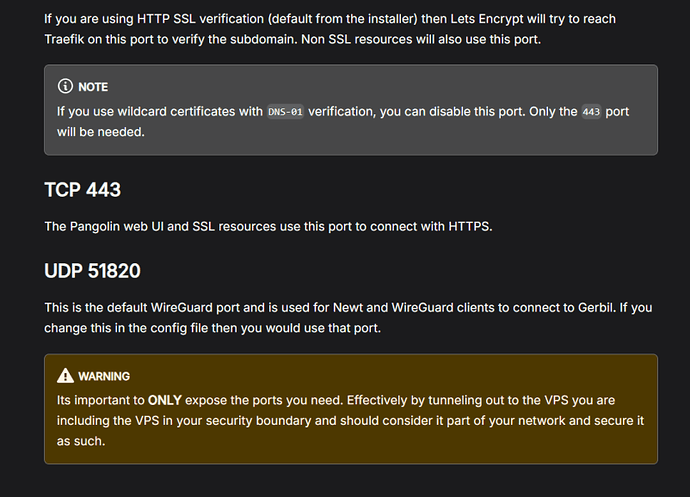
Task: Click the warning triangle icon
Action: point(65,376)
